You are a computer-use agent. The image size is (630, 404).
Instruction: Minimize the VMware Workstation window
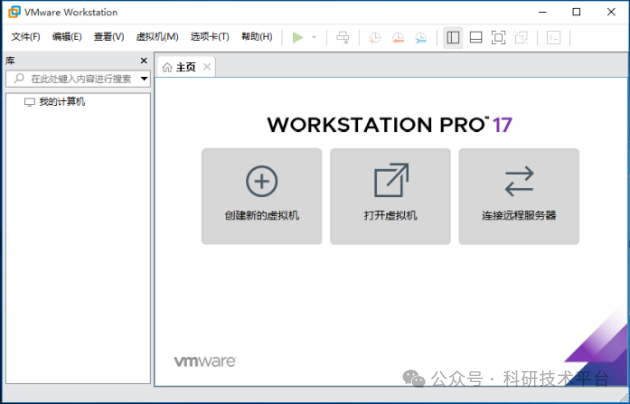542,12
